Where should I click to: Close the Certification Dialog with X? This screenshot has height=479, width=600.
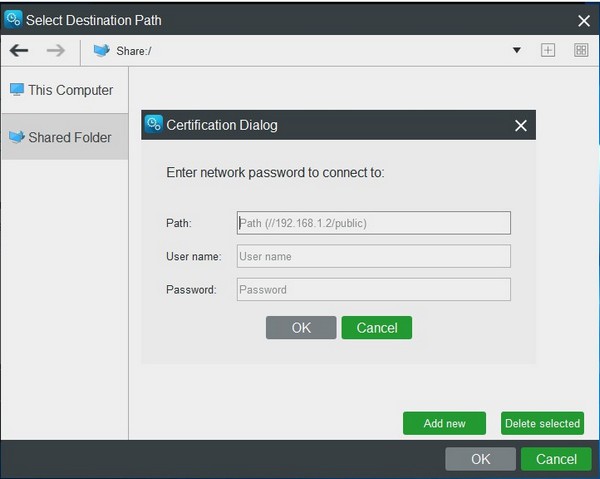pos(520,125)
